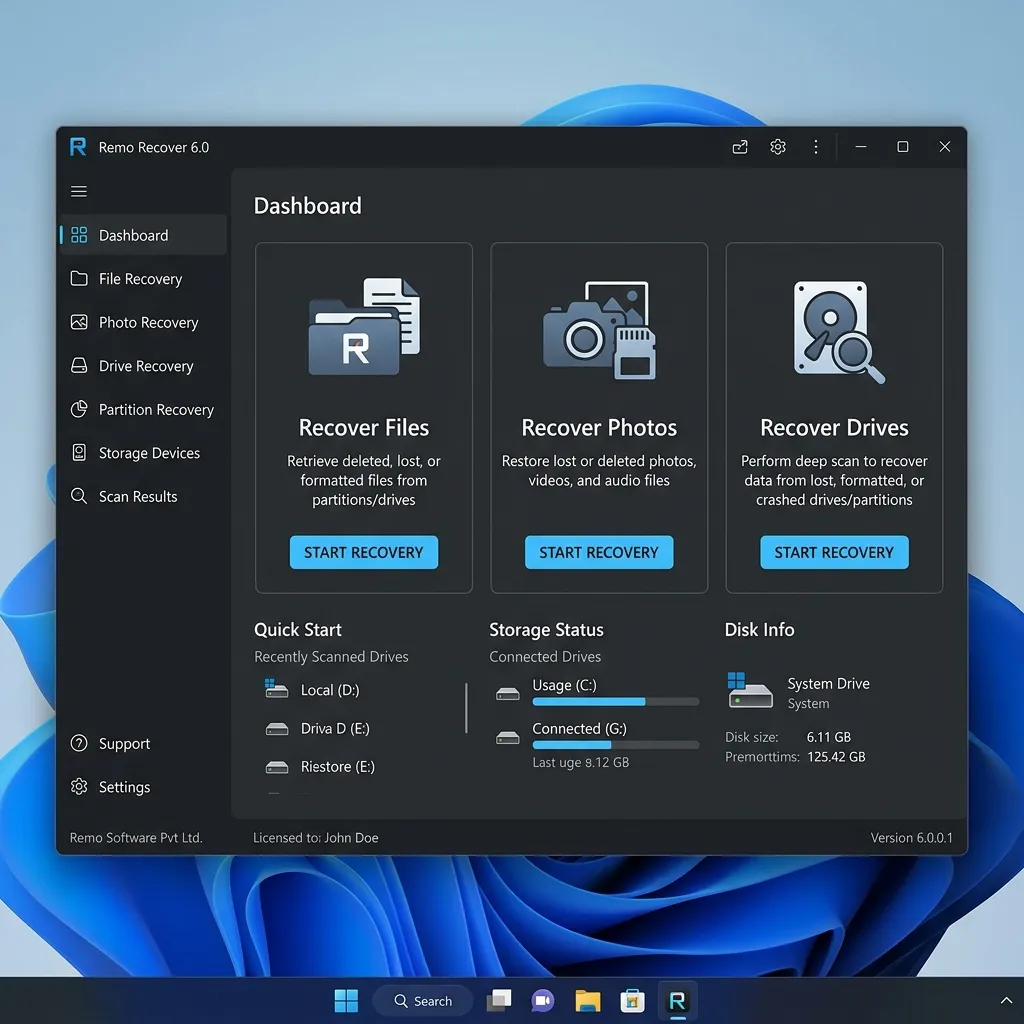The width and height of the screenshot is (1024, 1024).
Task: Show hidden icons via the taskbar chevron
Action: (x=1006, y=1000)
